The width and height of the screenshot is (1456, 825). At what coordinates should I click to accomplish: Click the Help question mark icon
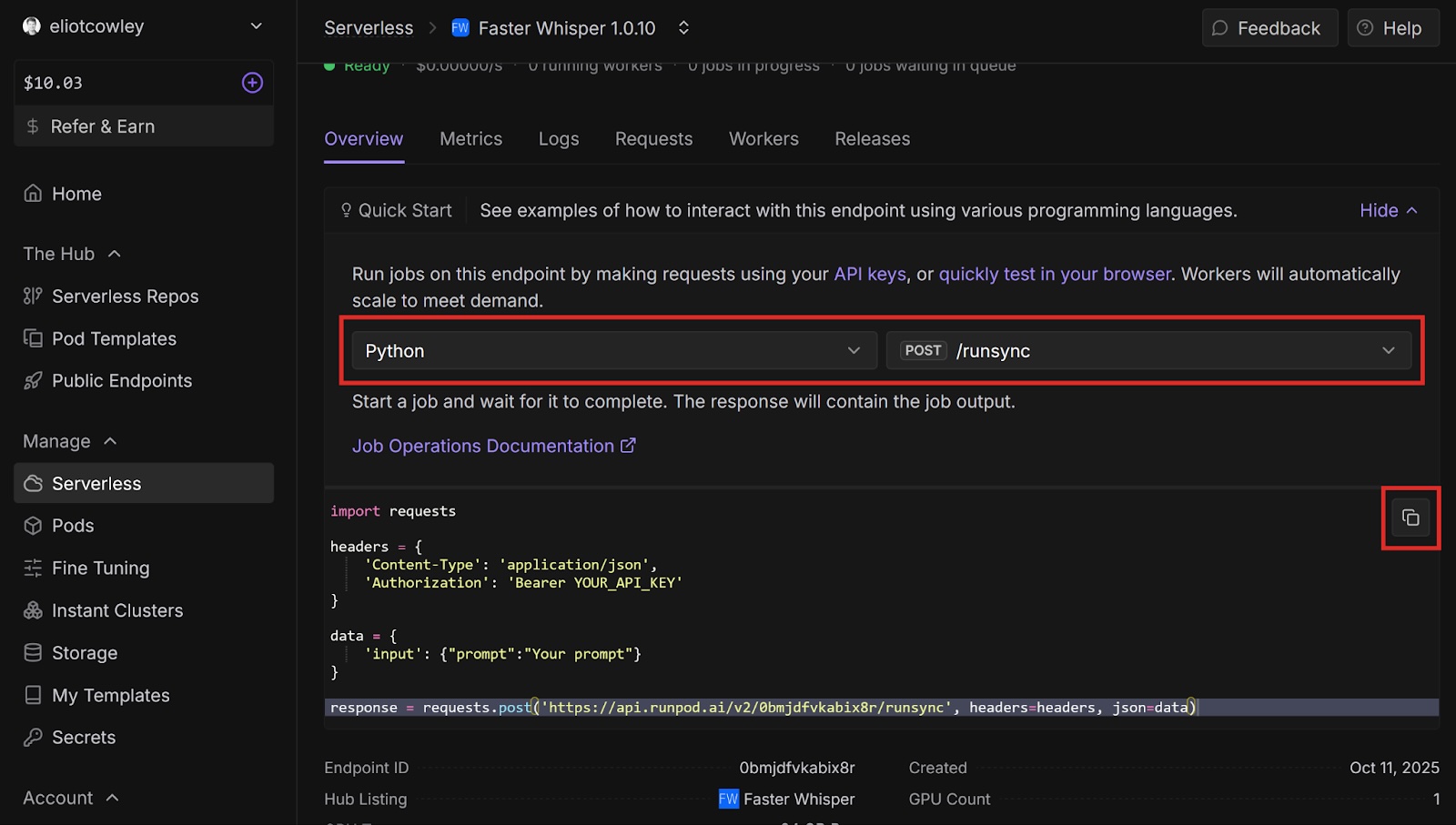1365,28
